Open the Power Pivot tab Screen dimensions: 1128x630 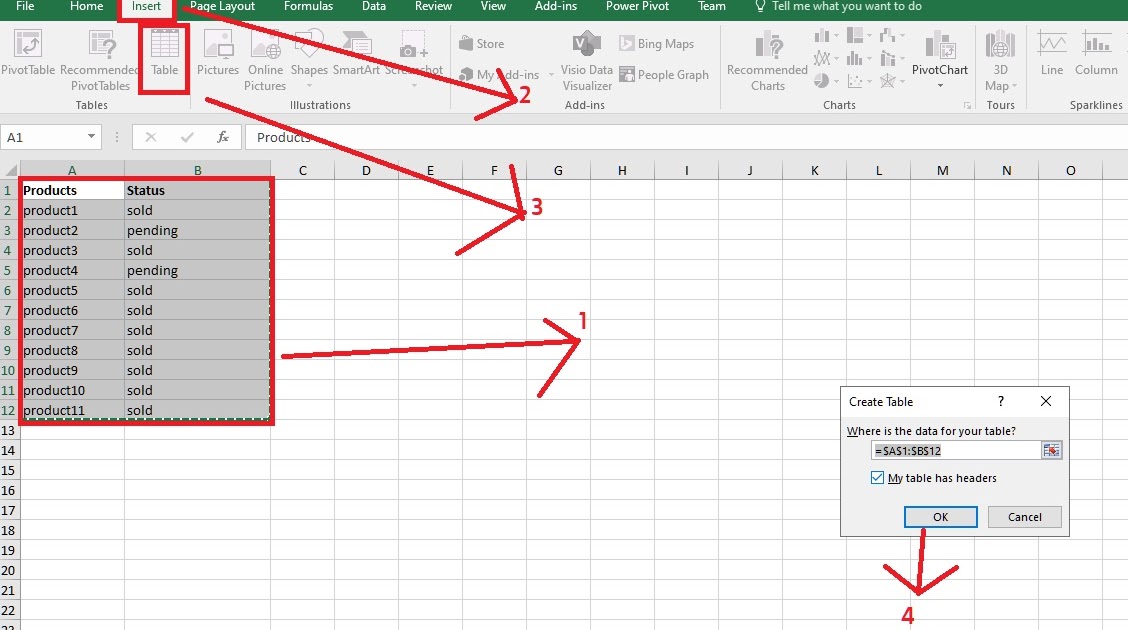pos(637,7)
